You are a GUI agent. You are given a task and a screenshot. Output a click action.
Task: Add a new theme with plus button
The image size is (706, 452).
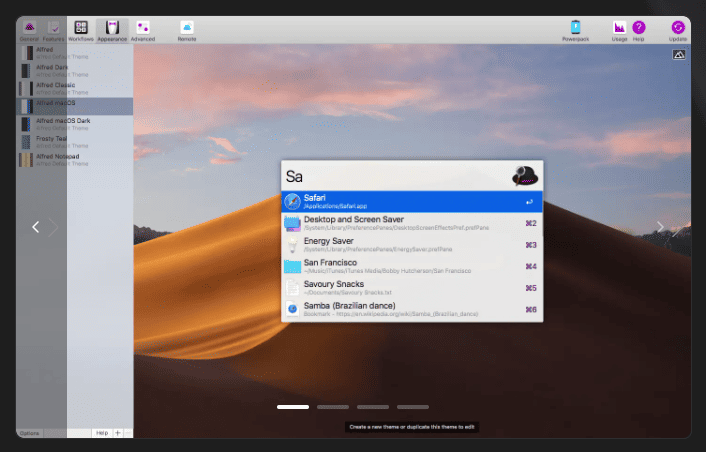tap(118, 433)
